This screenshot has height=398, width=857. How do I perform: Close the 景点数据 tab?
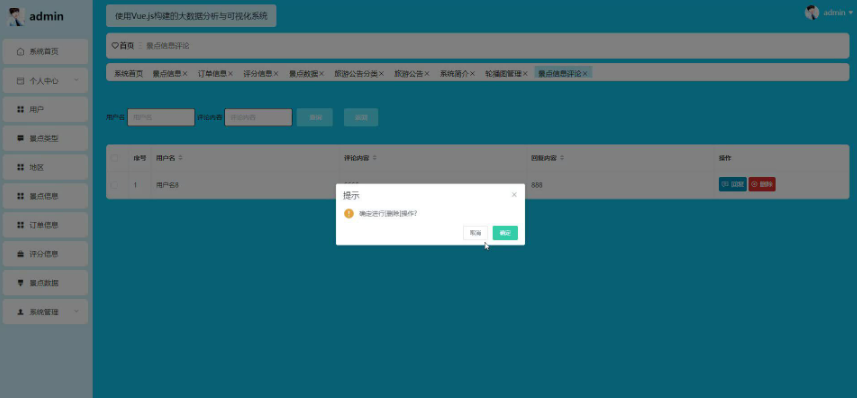(x=321, y=73)
